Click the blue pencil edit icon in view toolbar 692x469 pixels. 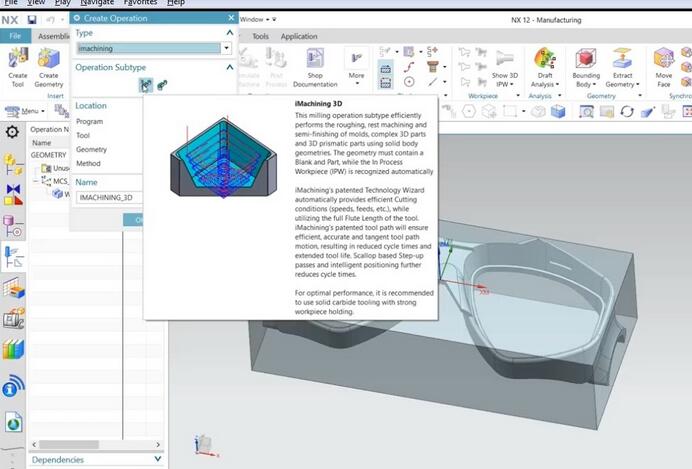[x=647, y=111]
